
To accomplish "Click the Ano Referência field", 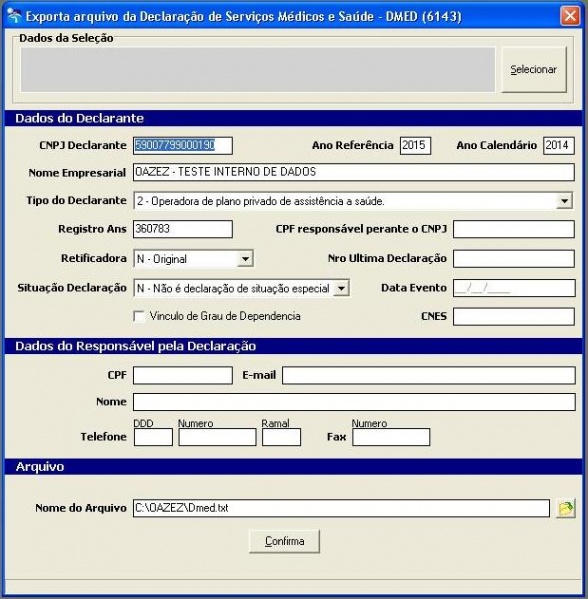I will [415, 146].
